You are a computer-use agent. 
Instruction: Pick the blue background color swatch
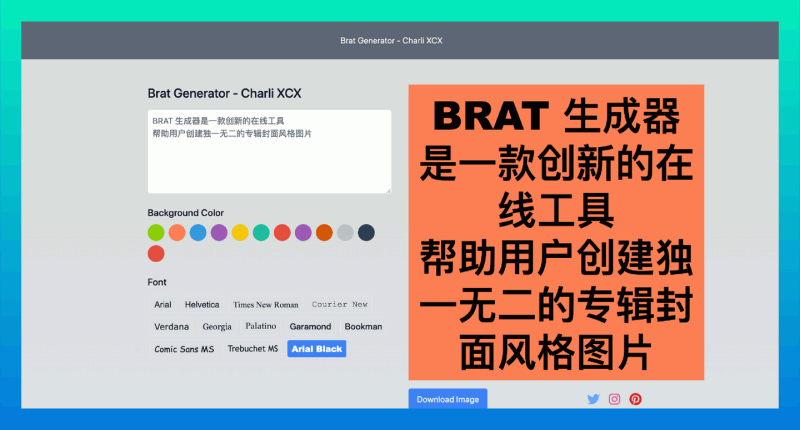pyautogui.click(x=198, y=233)
